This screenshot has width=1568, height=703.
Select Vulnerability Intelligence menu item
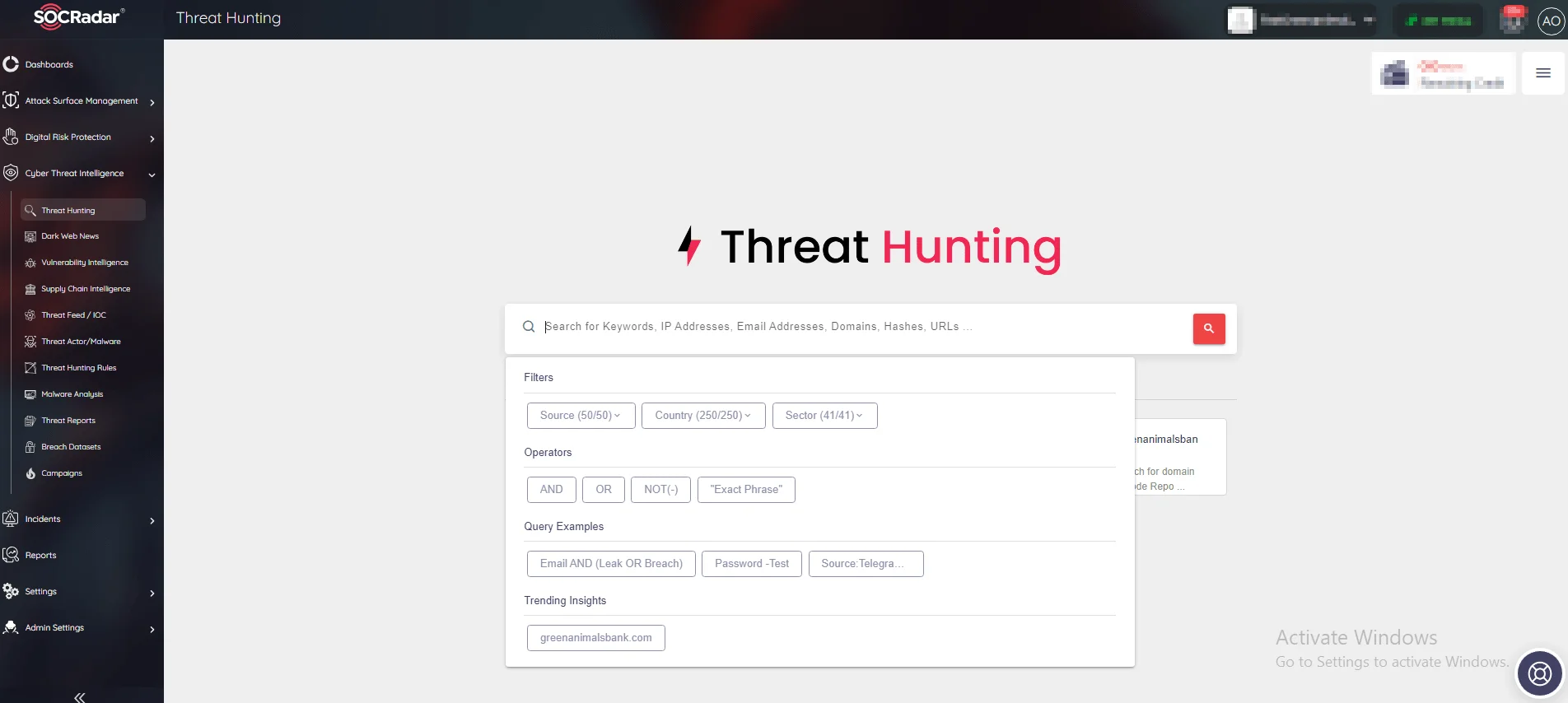pyautogui.click(x=82, y=263)
